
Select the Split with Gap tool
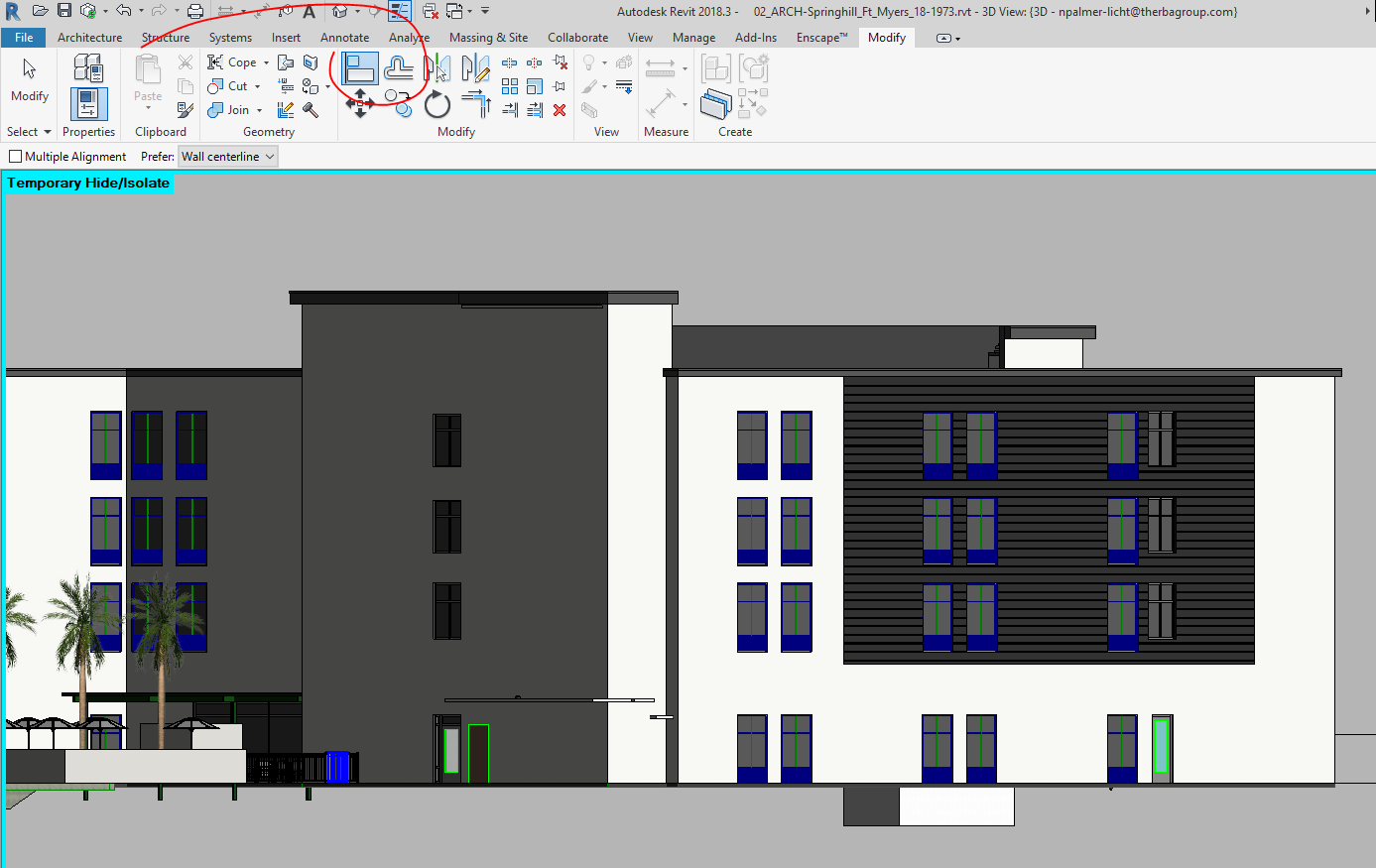click(535, 62)
